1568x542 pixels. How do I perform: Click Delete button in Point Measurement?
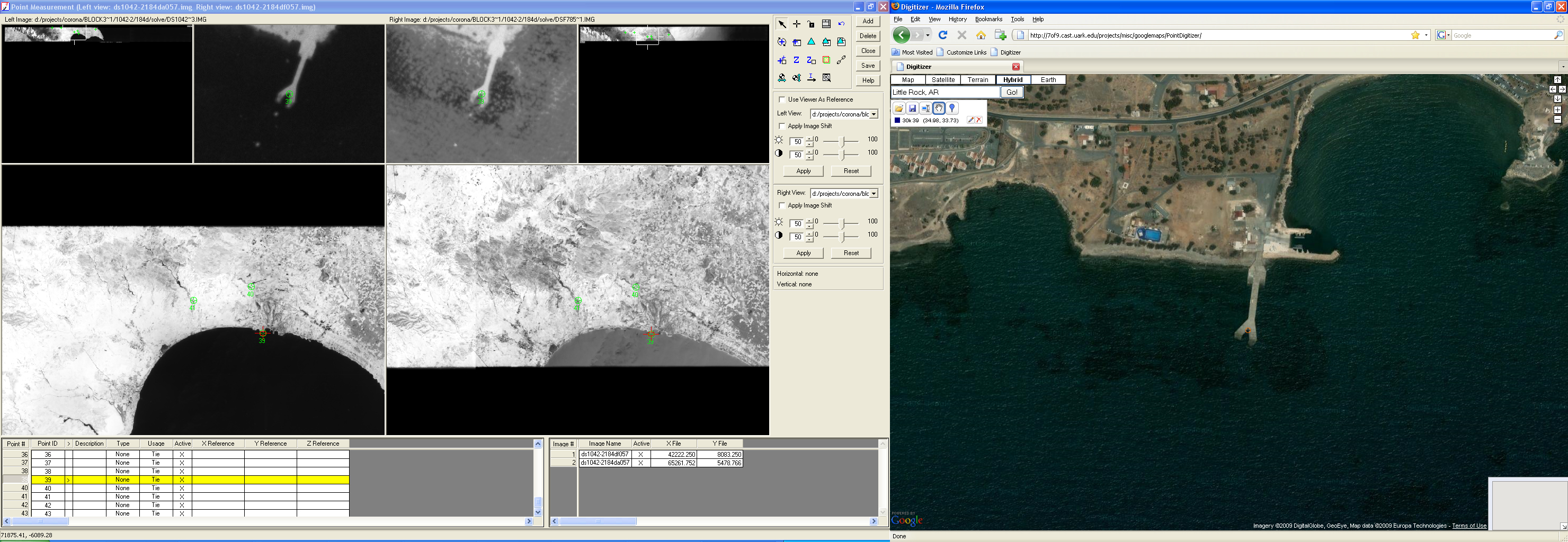pos(868,36)
